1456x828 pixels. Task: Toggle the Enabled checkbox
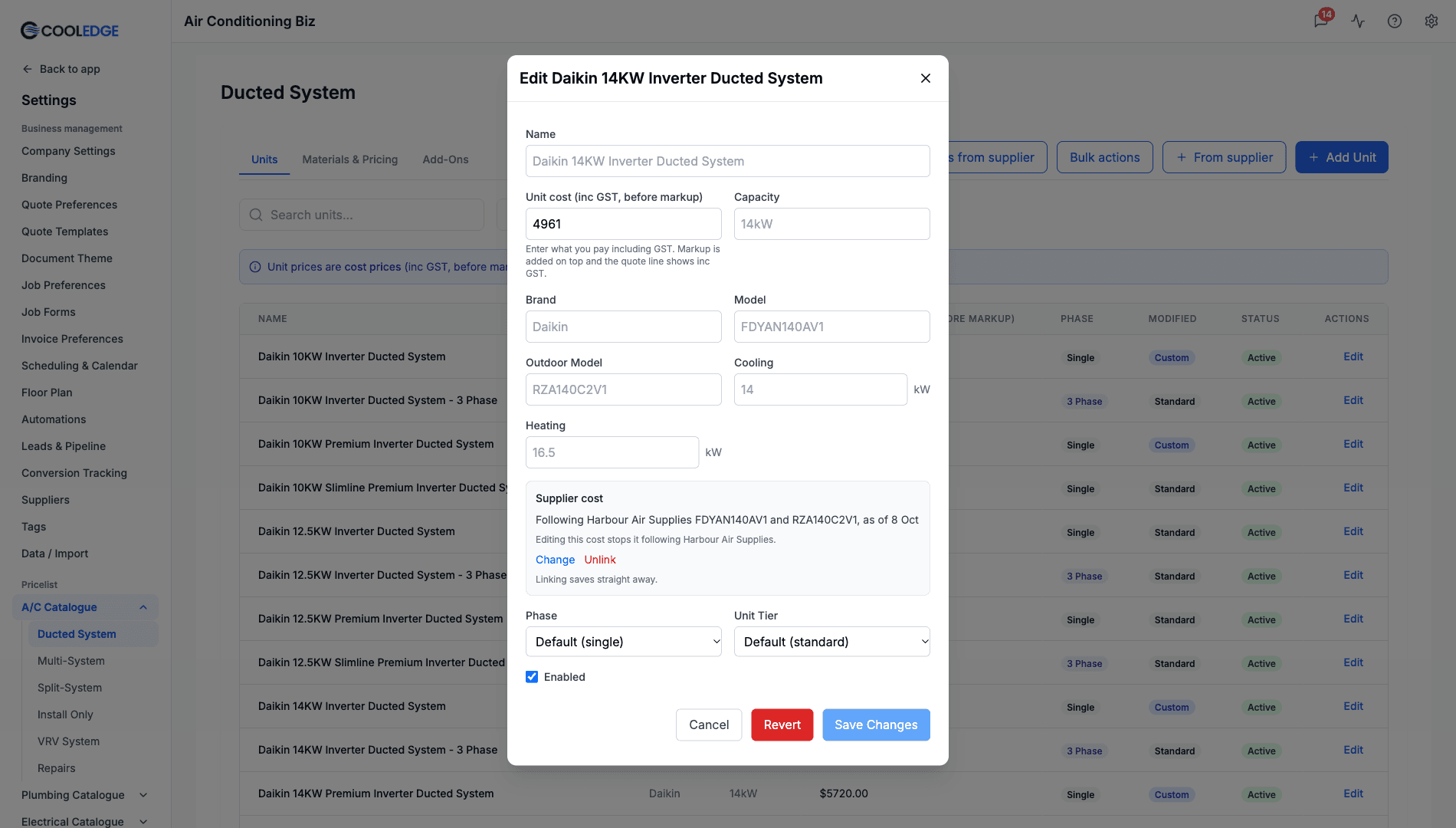pos(532,677)
